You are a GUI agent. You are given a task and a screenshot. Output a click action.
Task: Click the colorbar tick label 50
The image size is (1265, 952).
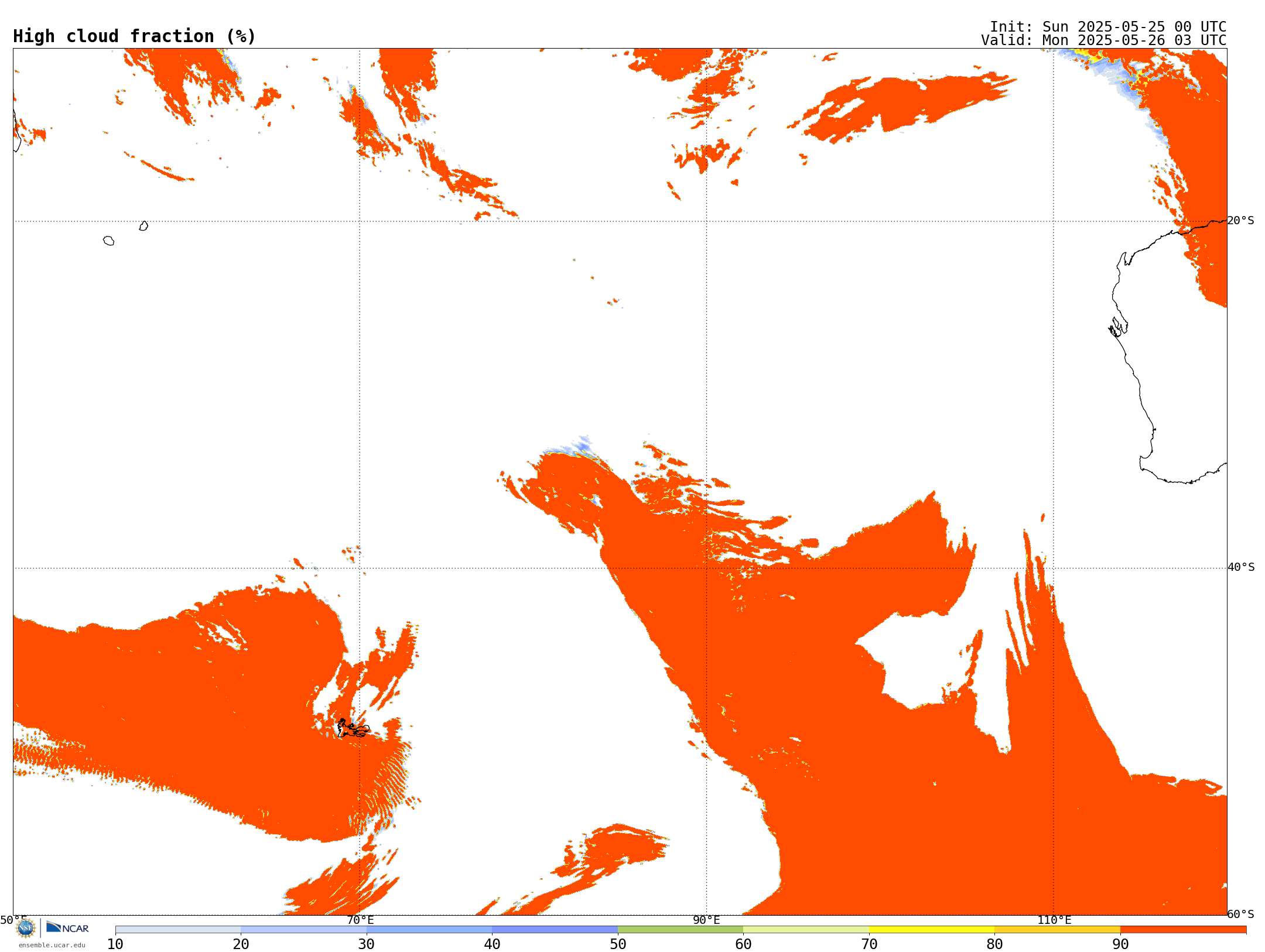point(618,944)
